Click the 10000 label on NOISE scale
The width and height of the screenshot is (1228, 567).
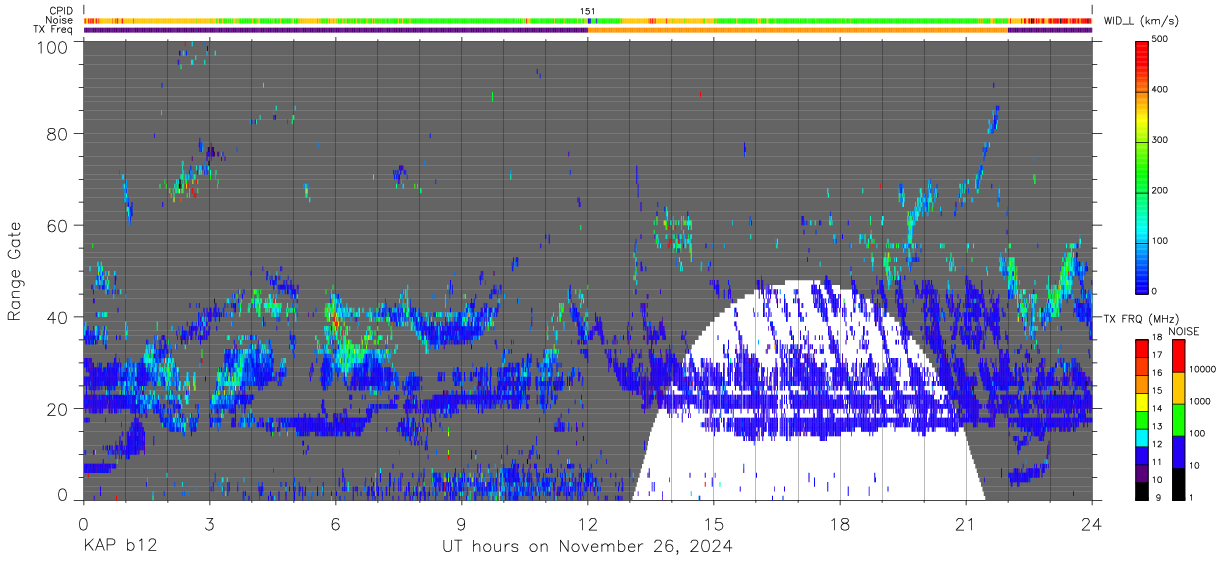coord(1201,369)
